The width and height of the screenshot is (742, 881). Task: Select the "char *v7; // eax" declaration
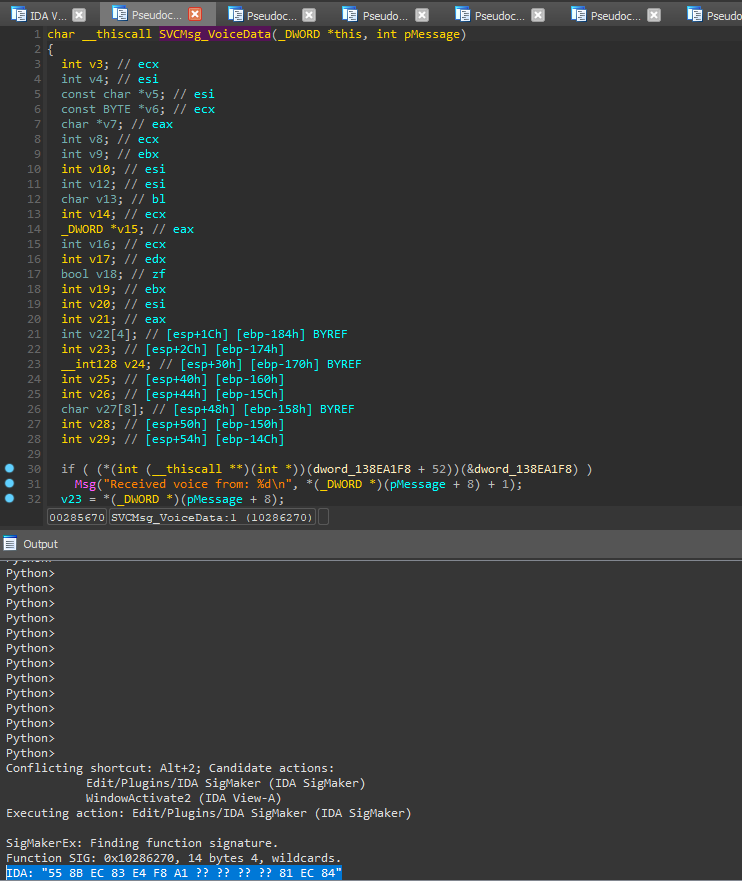[117, 124]
